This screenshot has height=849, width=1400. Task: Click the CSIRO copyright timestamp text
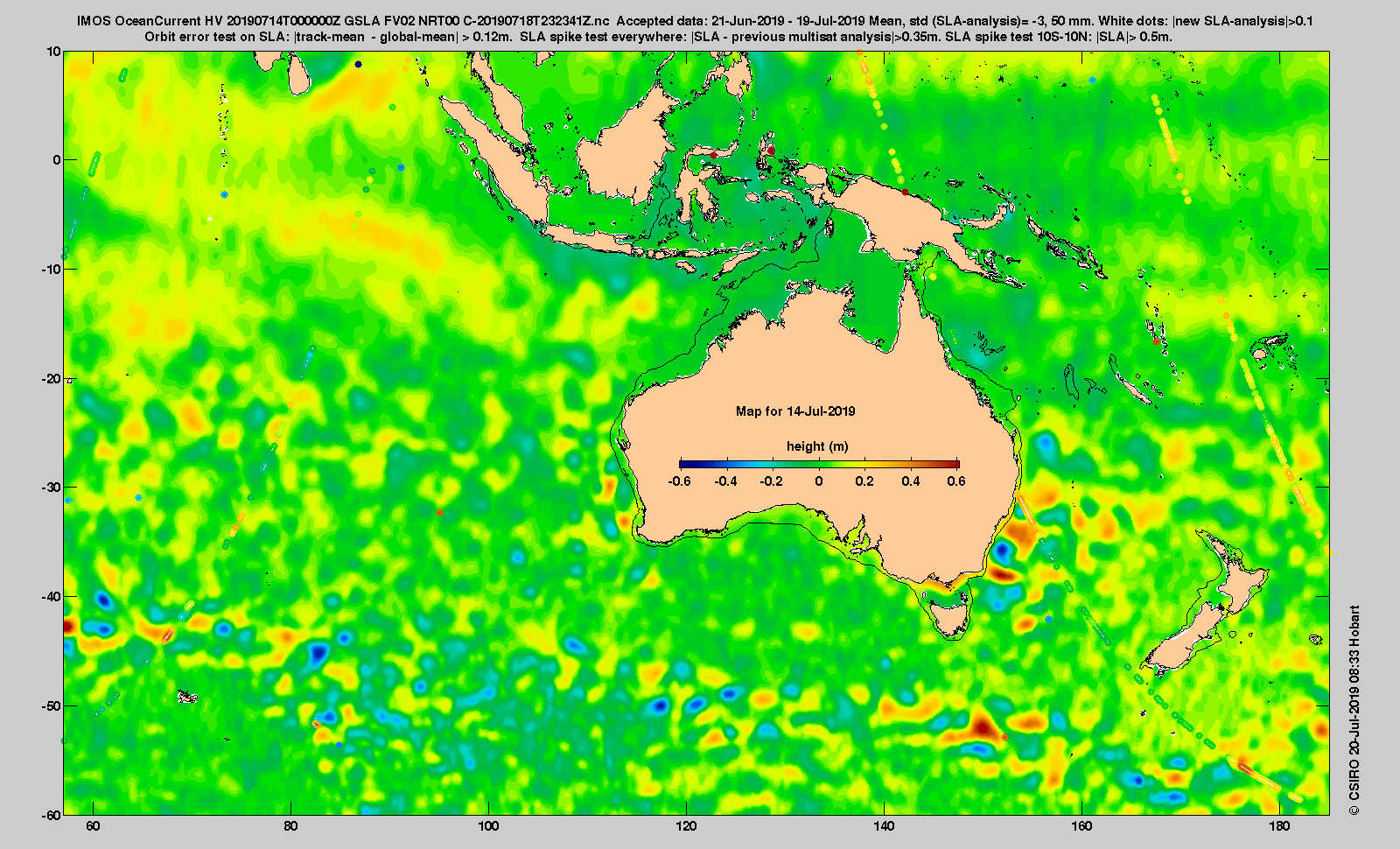click(x=1354, y=710)
